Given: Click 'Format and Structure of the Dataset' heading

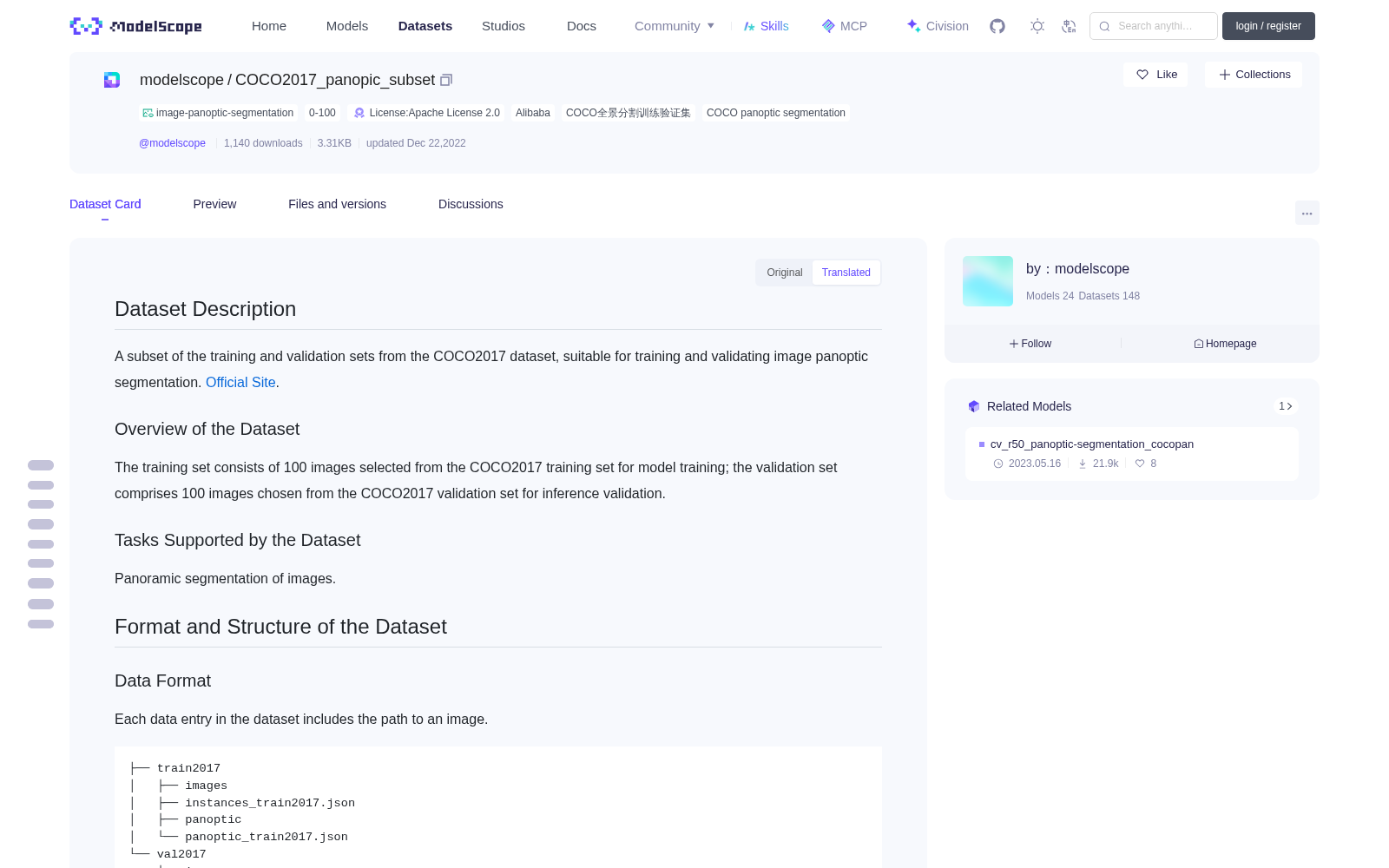Looking at the screenshot, I should (x=280, y=627).
